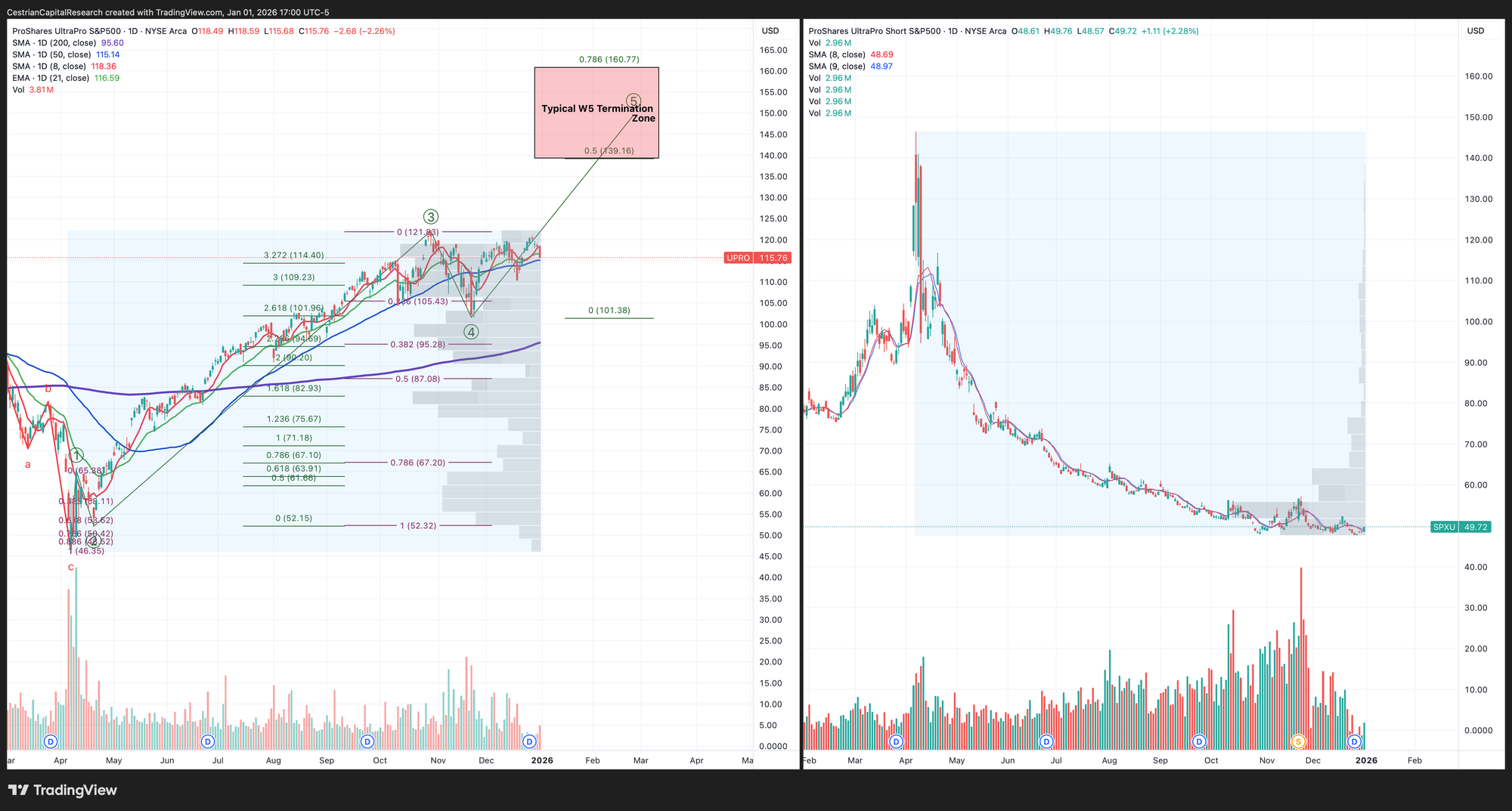Click the SPXU 49.72 price tag
This screenshot has width=1512, height=811.
click(1461, 527)
